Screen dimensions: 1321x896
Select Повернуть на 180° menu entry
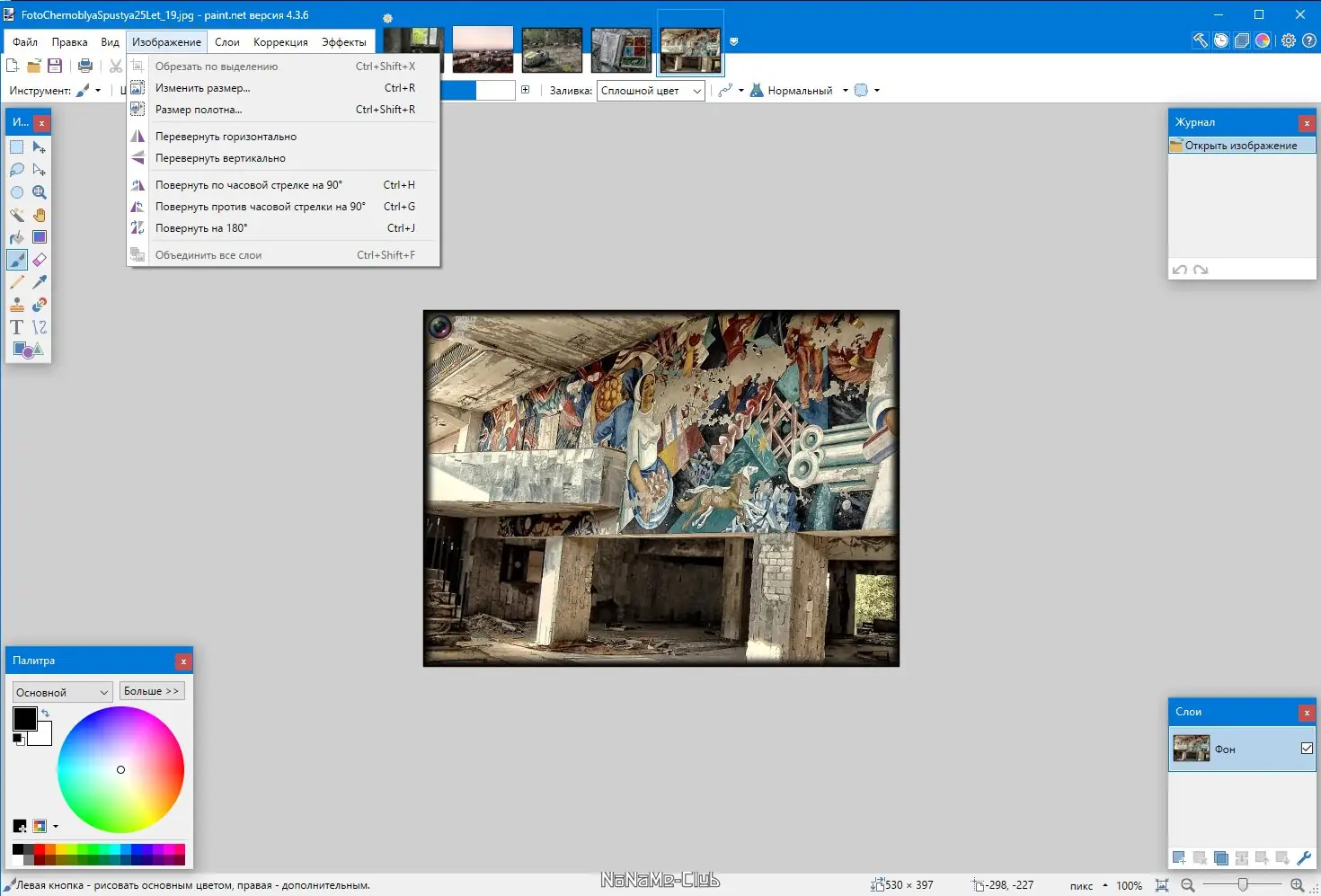click(x=201, y=228)
